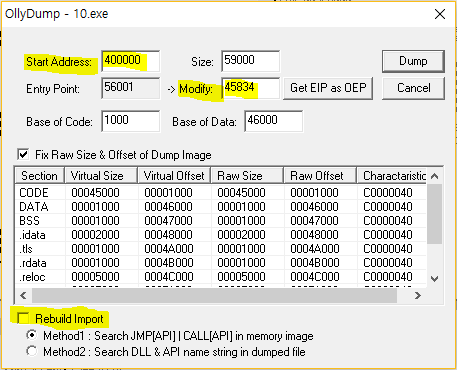The height and width of the screenshot is (370, 457).
Task: Click the Raw Size column header
Action: [x=247, y=176]
